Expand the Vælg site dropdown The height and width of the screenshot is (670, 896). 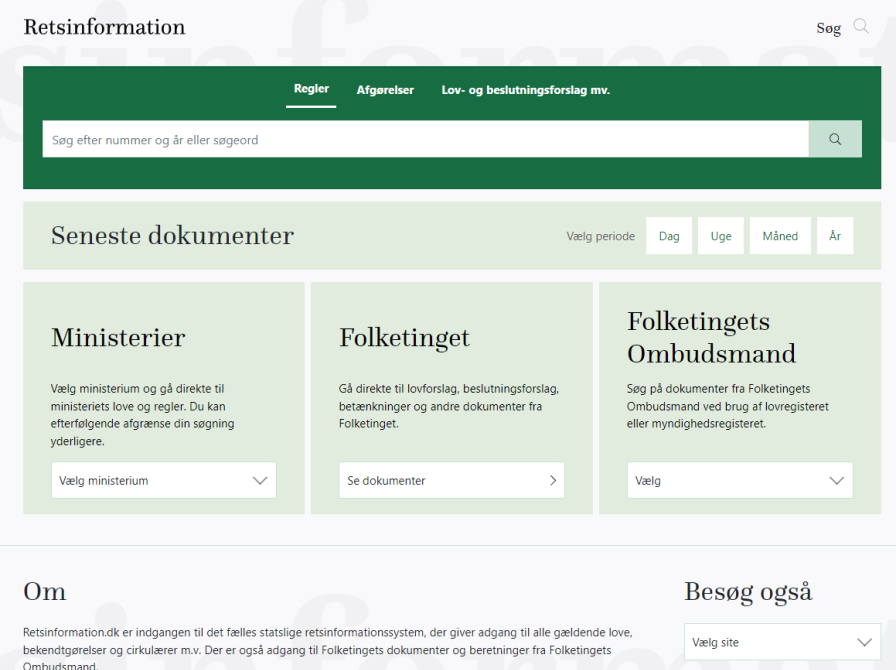tap(782, 642)
